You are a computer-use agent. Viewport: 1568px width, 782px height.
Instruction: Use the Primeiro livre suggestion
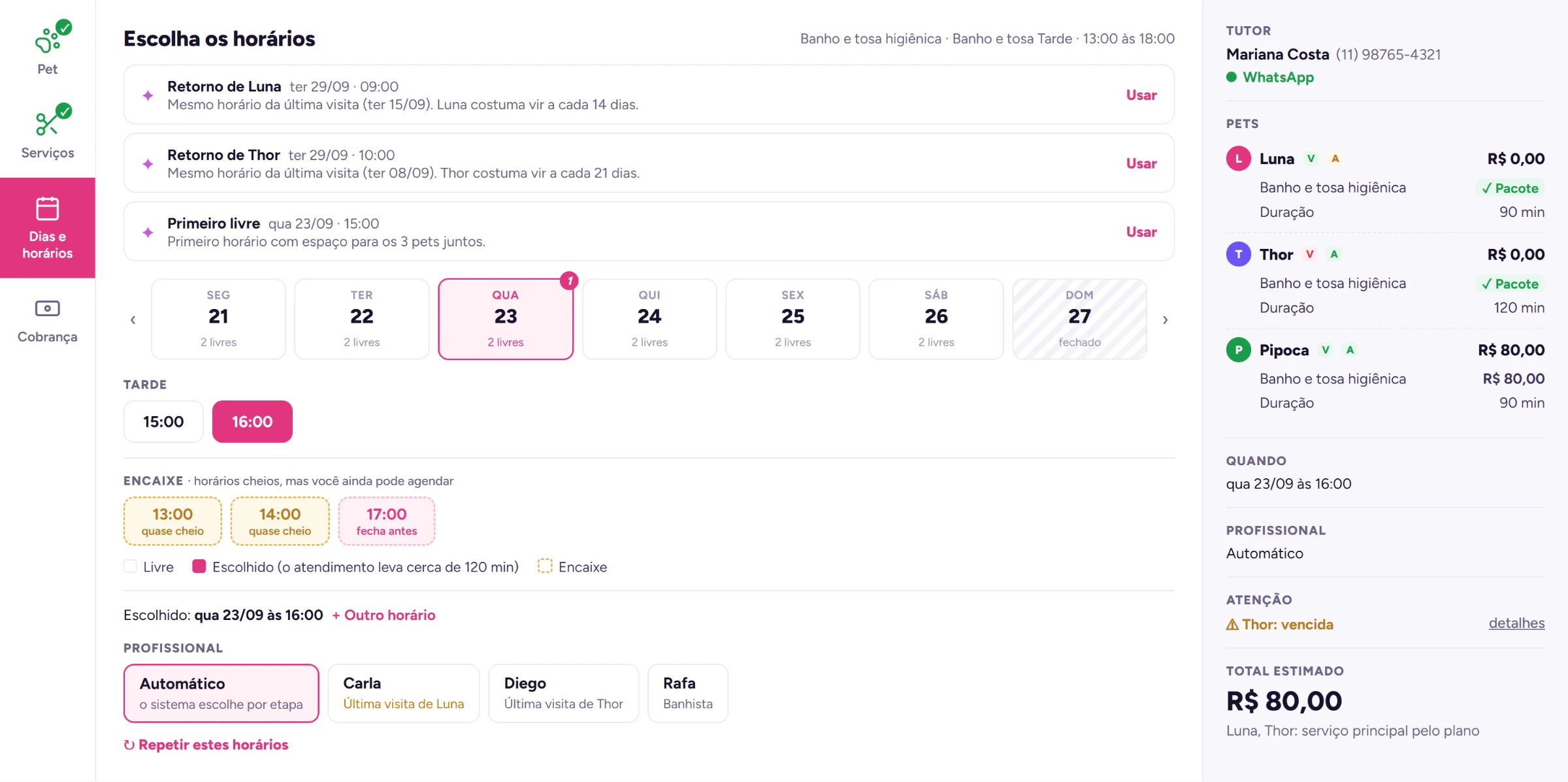coord(1141,233)
